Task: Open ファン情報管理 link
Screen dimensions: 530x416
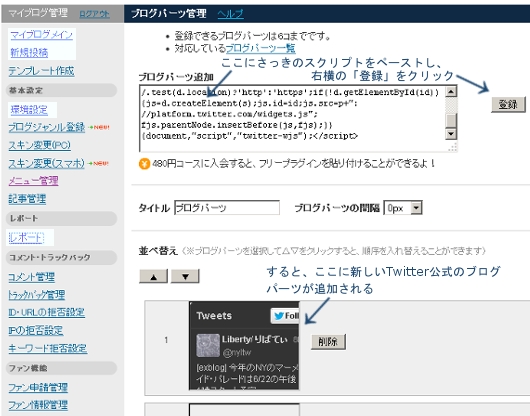Action: pyautogui.click(x=38, y=405)
